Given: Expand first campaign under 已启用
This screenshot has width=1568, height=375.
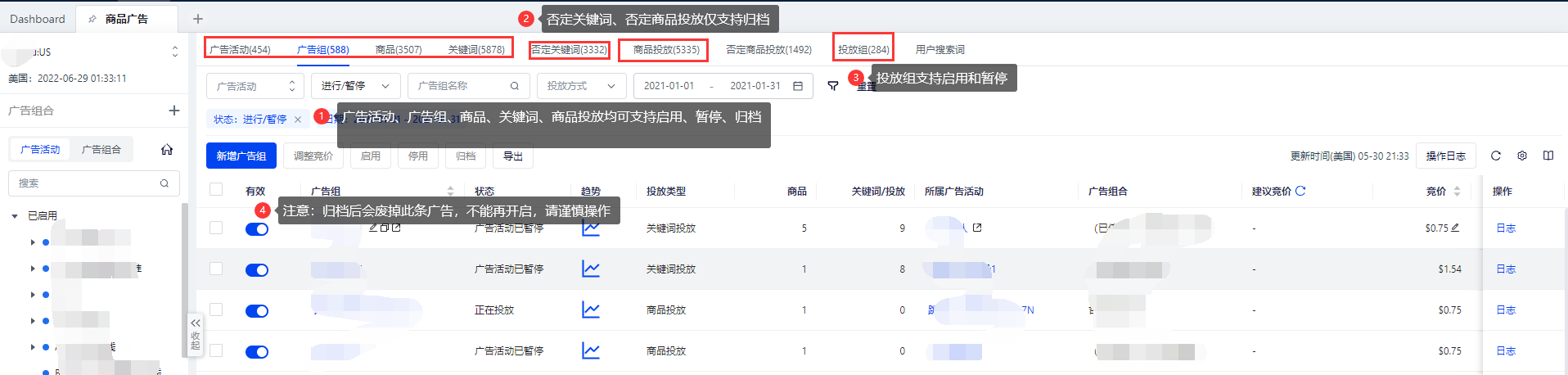Looking at the screenshot, I should (x=33, y=242).
